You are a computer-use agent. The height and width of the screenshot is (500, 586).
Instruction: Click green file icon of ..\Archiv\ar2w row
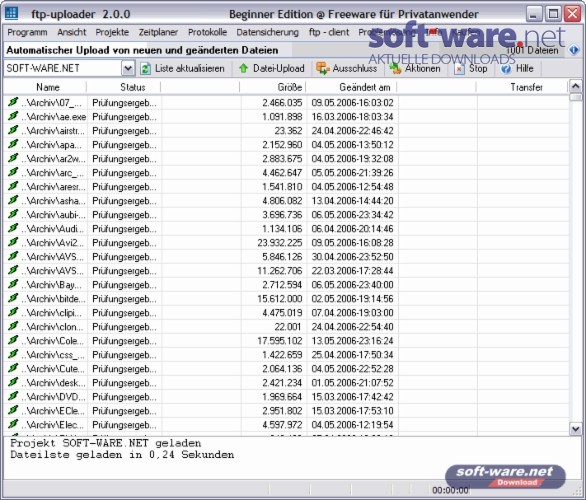[13, 158]
